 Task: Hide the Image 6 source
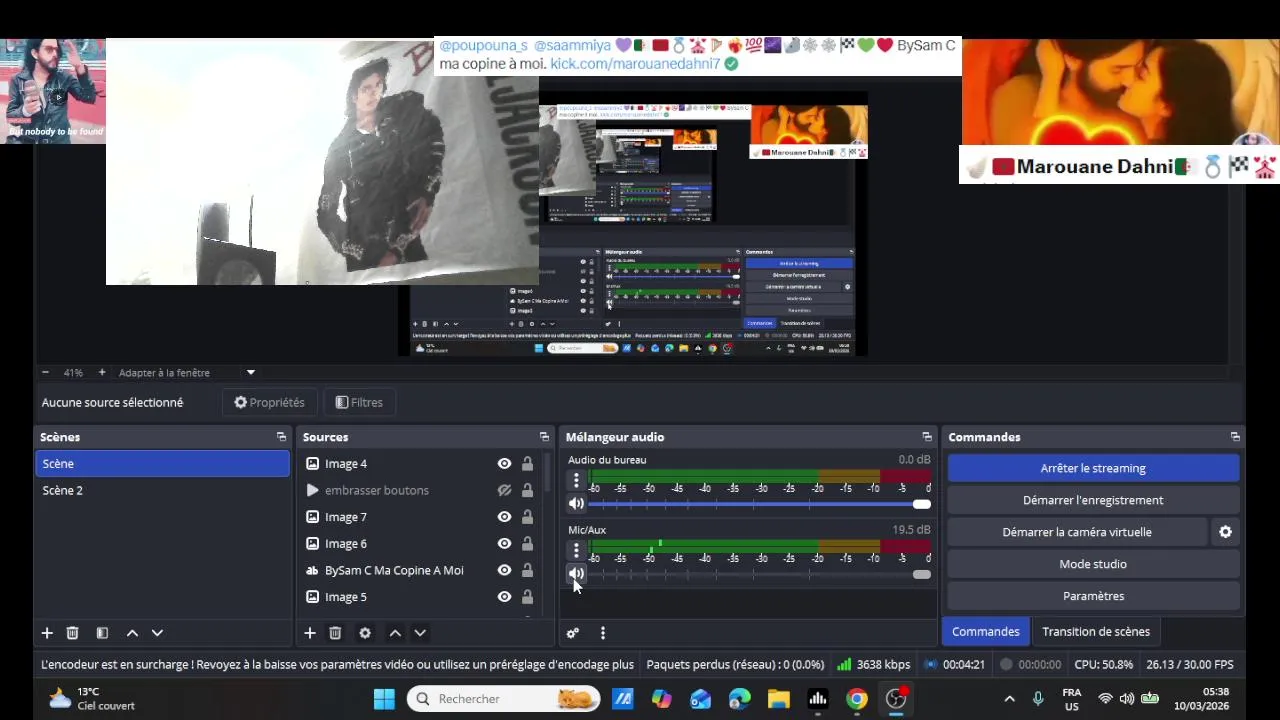[504, 544]
